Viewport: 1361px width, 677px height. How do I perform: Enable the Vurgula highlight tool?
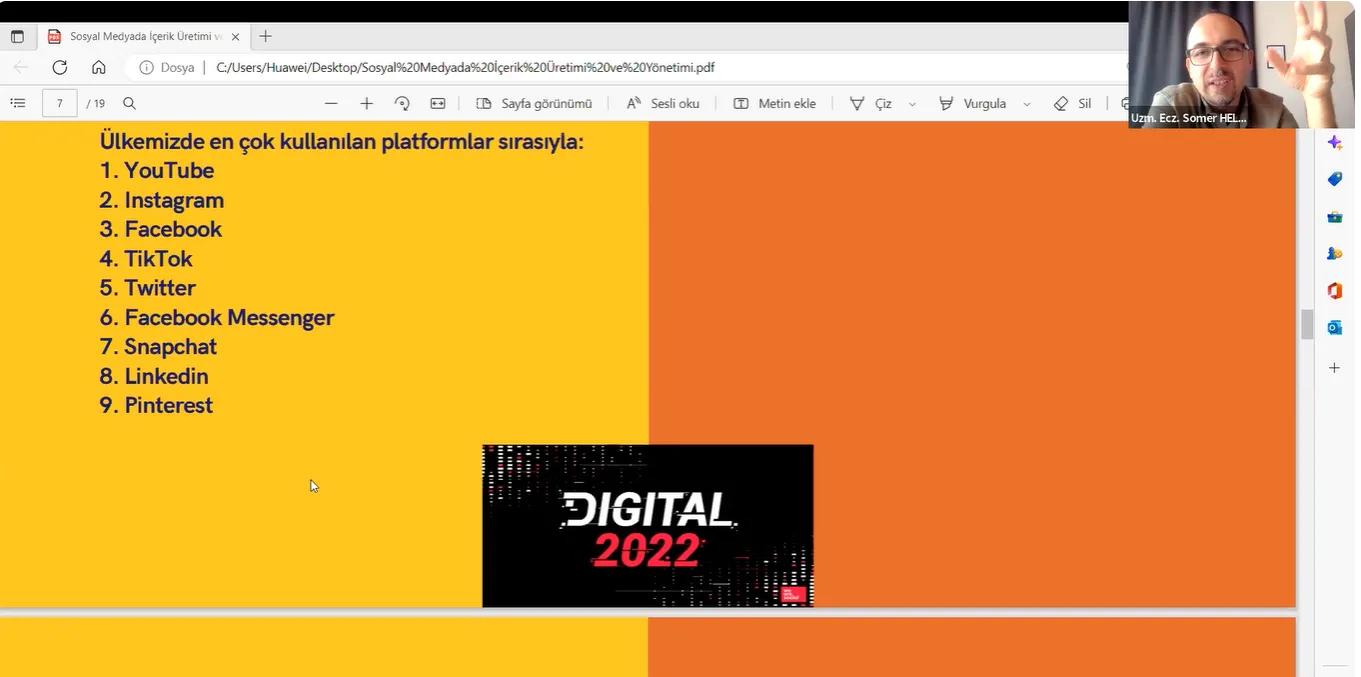(973, 103)
